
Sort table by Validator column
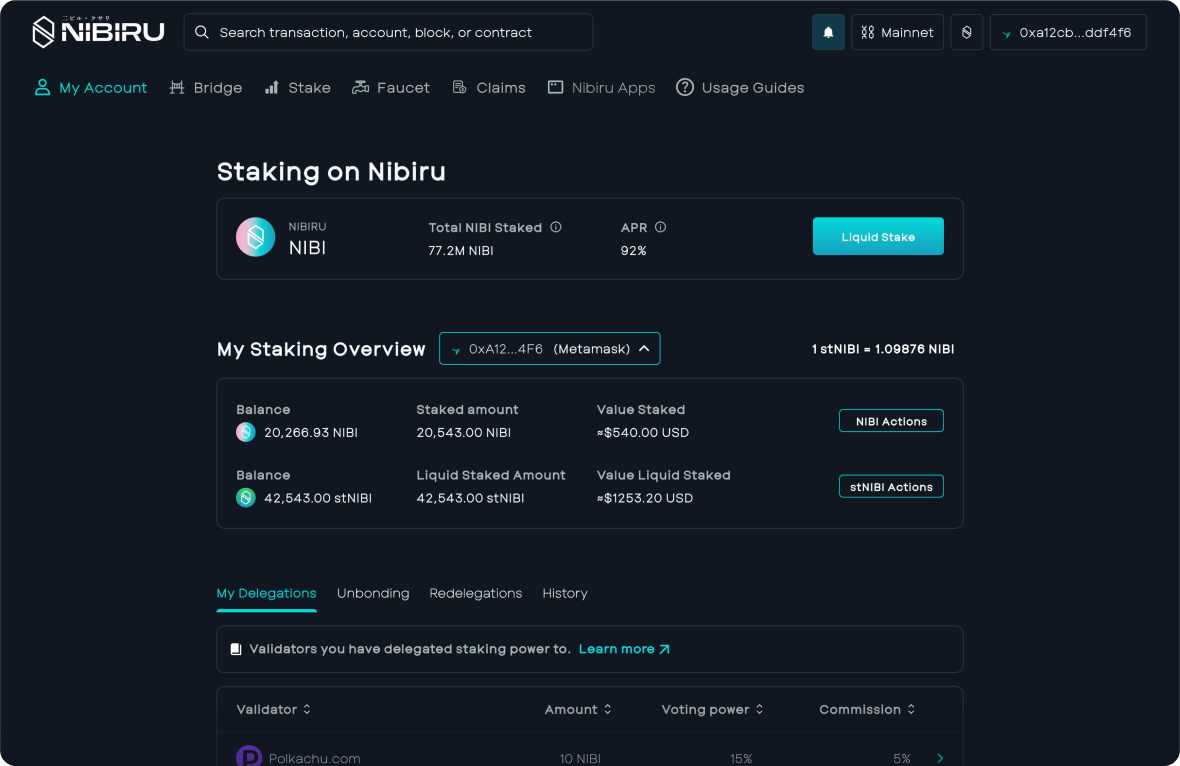274,709
